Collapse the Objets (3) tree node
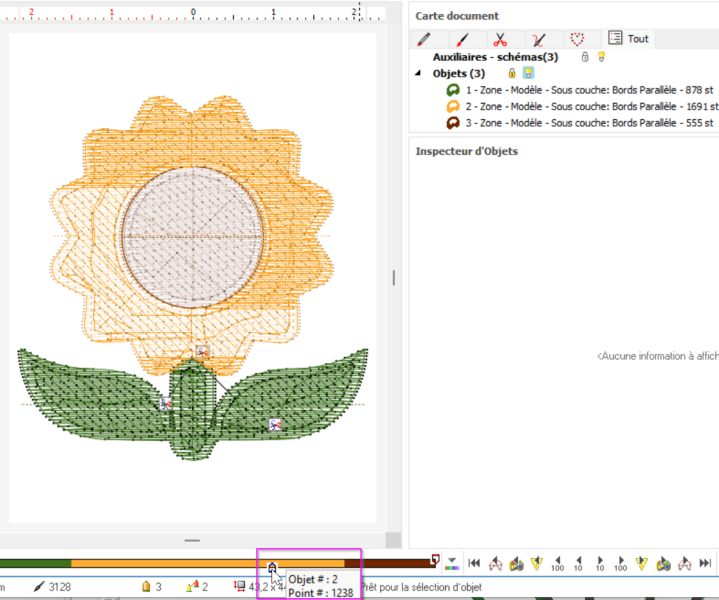 [418, 73]
